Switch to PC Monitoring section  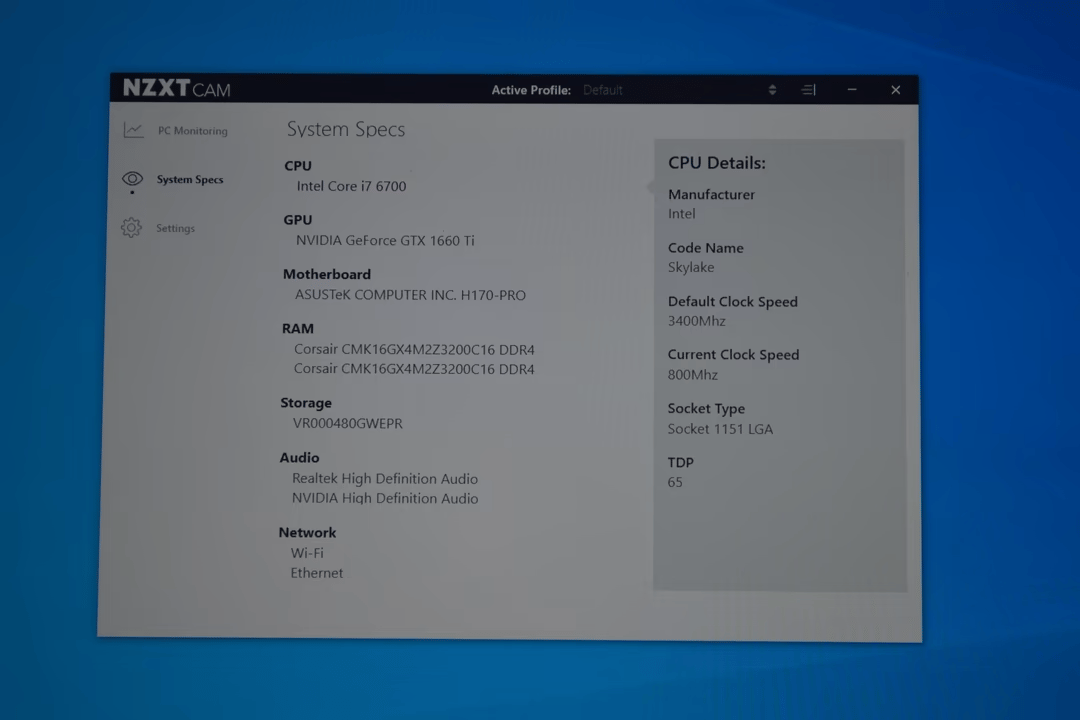click(192, 130)
